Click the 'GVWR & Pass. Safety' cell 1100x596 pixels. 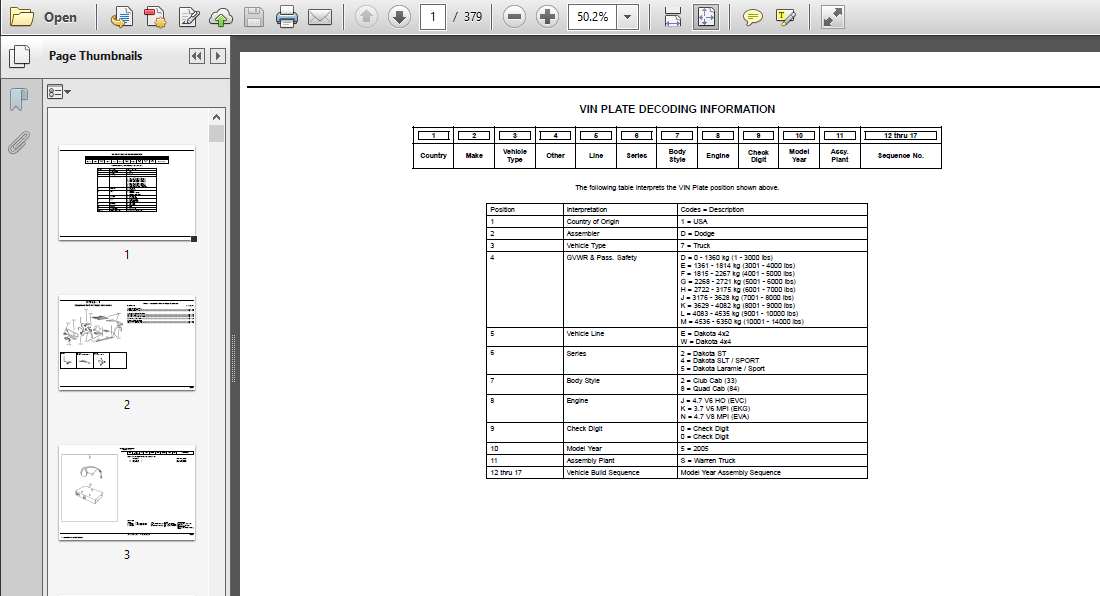pos(620,290)
